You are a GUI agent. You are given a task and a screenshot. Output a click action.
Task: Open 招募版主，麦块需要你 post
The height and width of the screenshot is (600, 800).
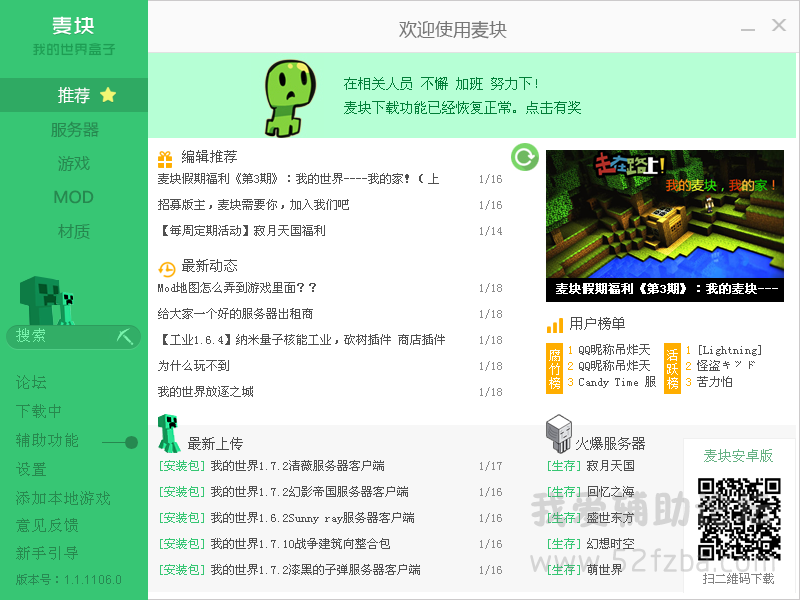pyautogui.click(x=253, y=205)
